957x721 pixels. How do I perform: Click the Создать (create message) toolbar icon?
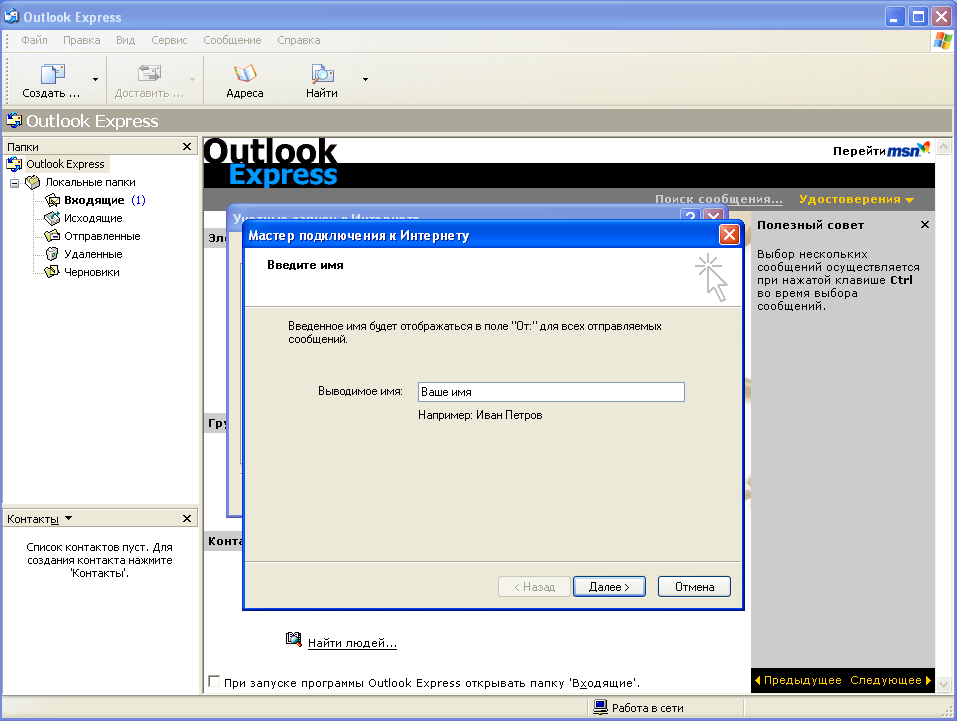52,74
